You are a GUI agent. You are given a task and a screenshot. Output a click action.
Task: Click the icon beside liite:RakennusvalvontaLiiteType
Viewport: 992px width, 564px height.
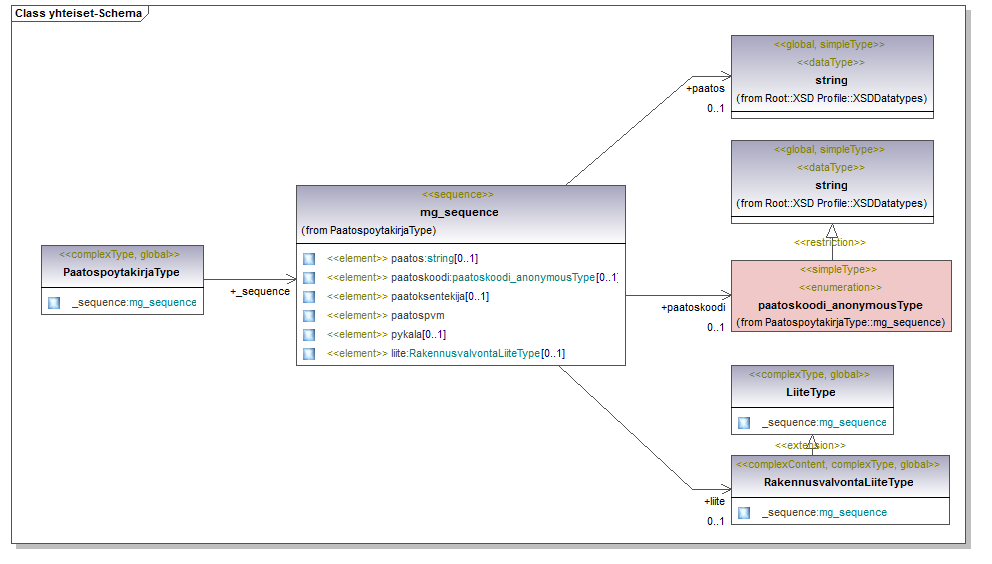309,354
